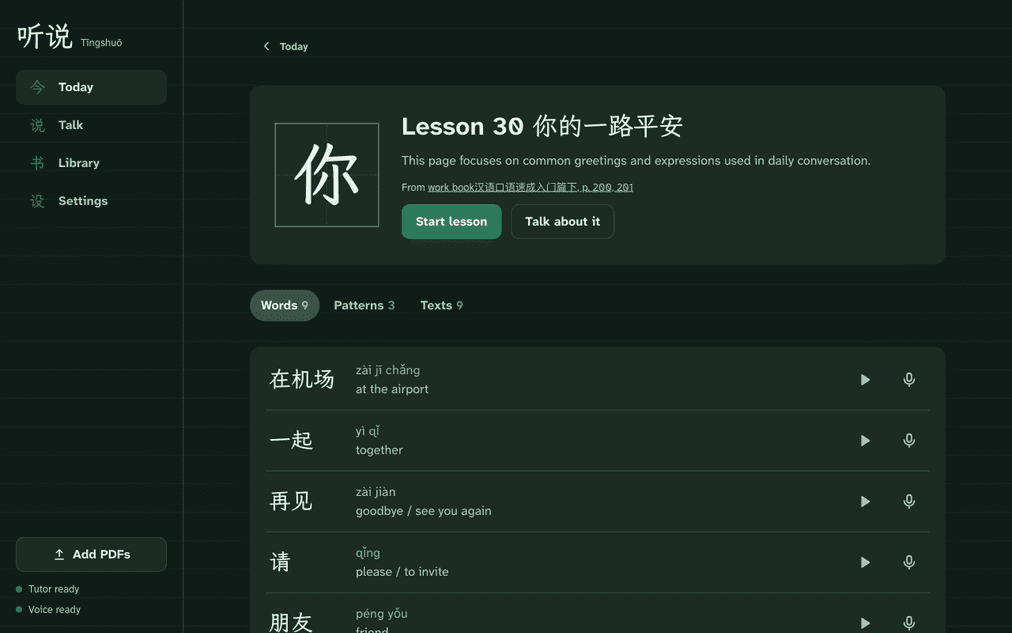Click the Today breadcrumb label
Viewport: 1012px width, 633px height.
294,46
